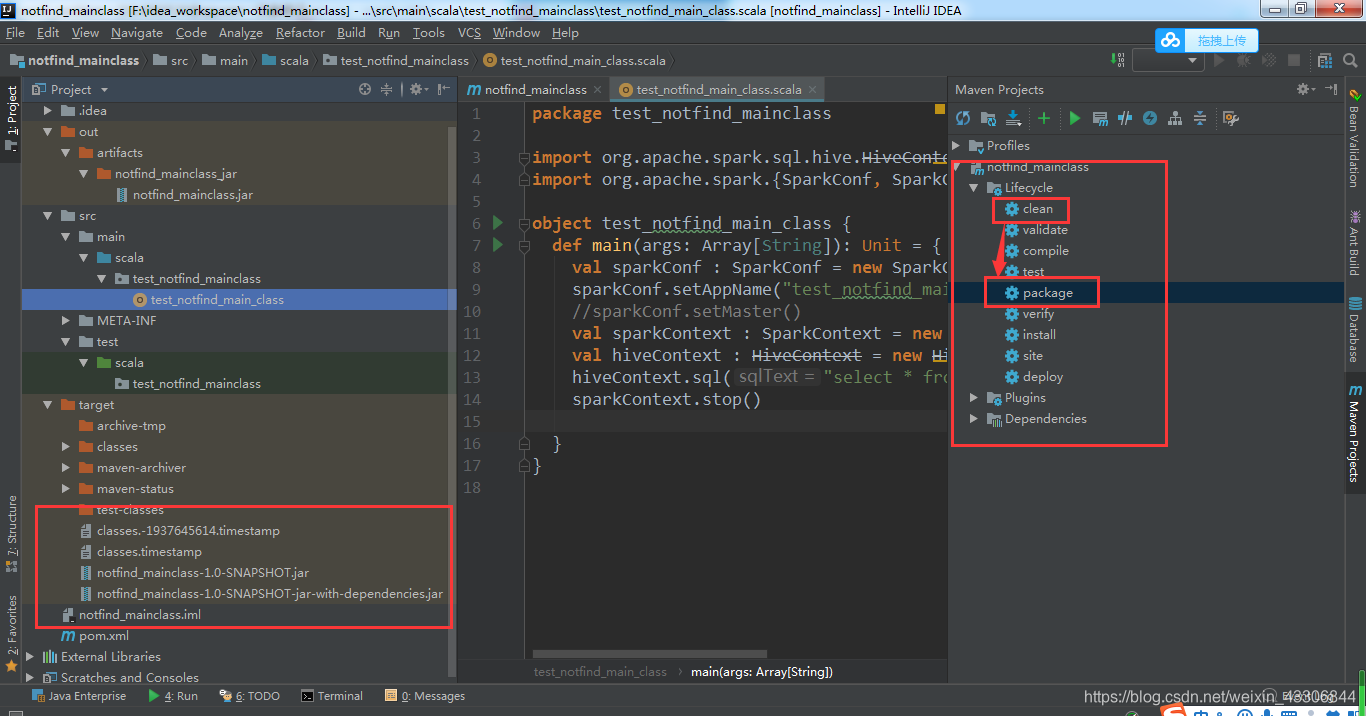Open the Navigate menu

(x=137, y=32)
